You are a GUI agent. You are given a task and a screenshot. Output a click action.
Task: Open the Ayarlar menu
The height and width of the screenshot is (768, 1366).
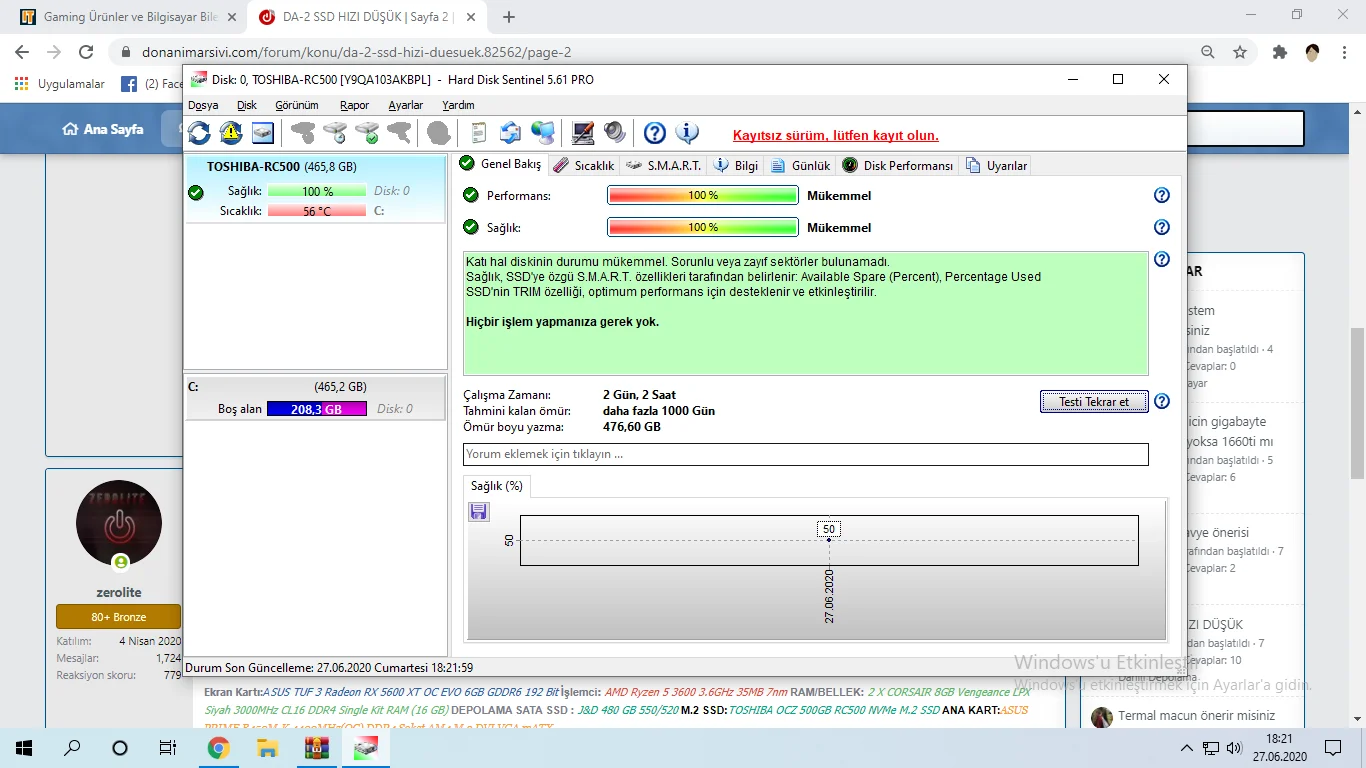406,105
